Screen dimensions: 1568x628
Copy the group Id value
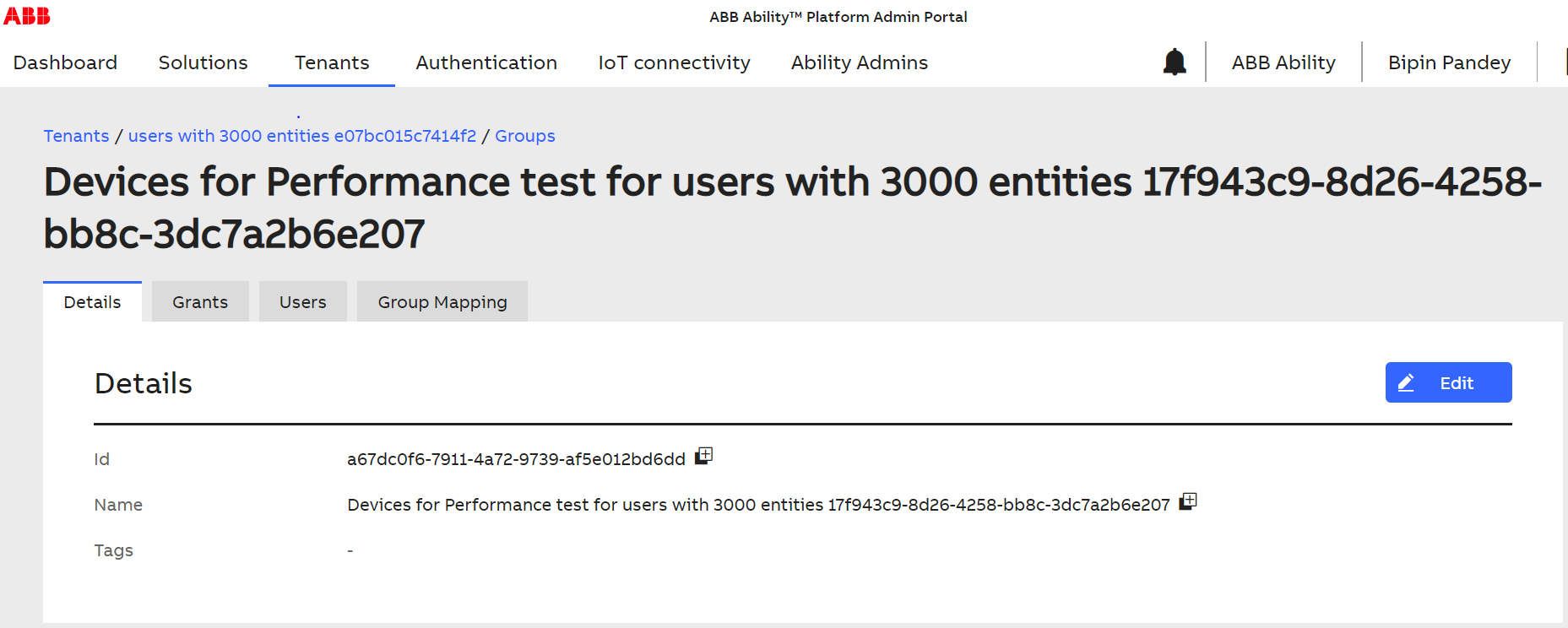click(704, 456)
